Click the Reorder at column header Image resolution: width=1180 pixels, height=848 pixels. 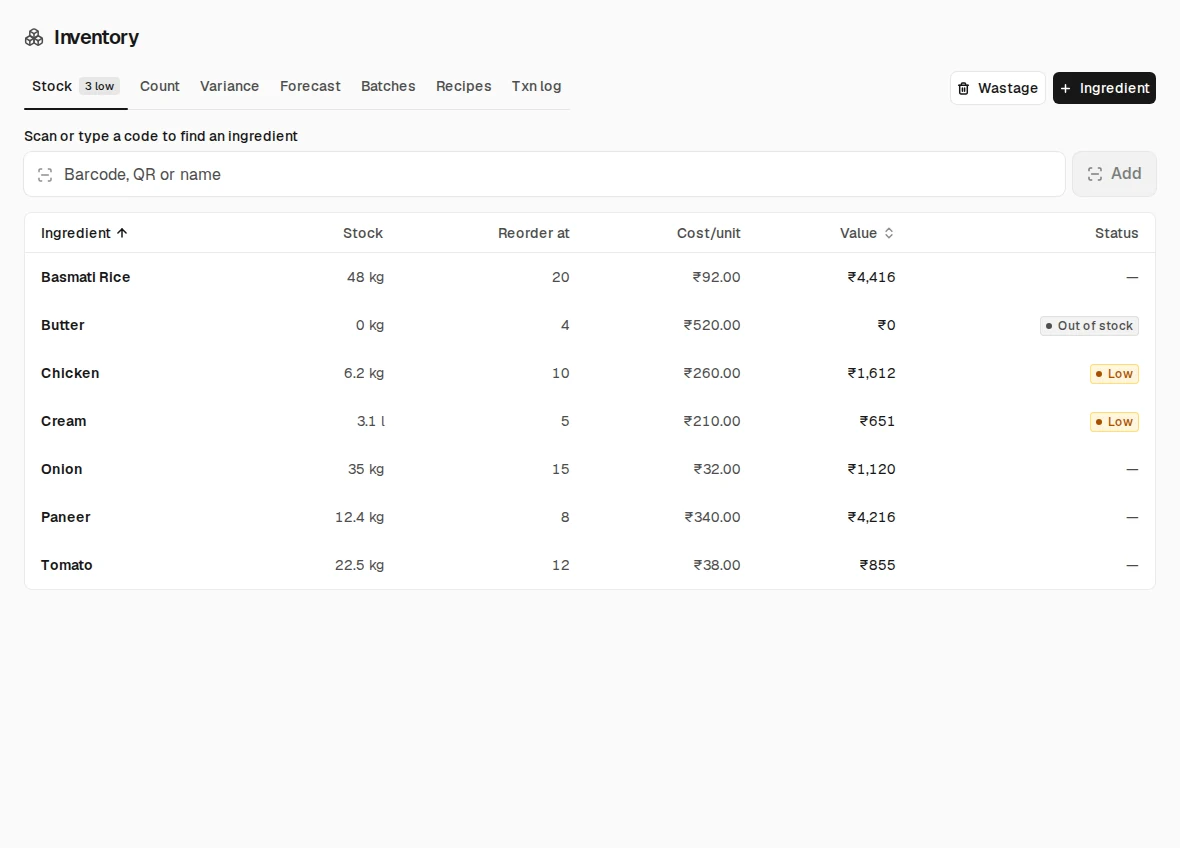534,233
